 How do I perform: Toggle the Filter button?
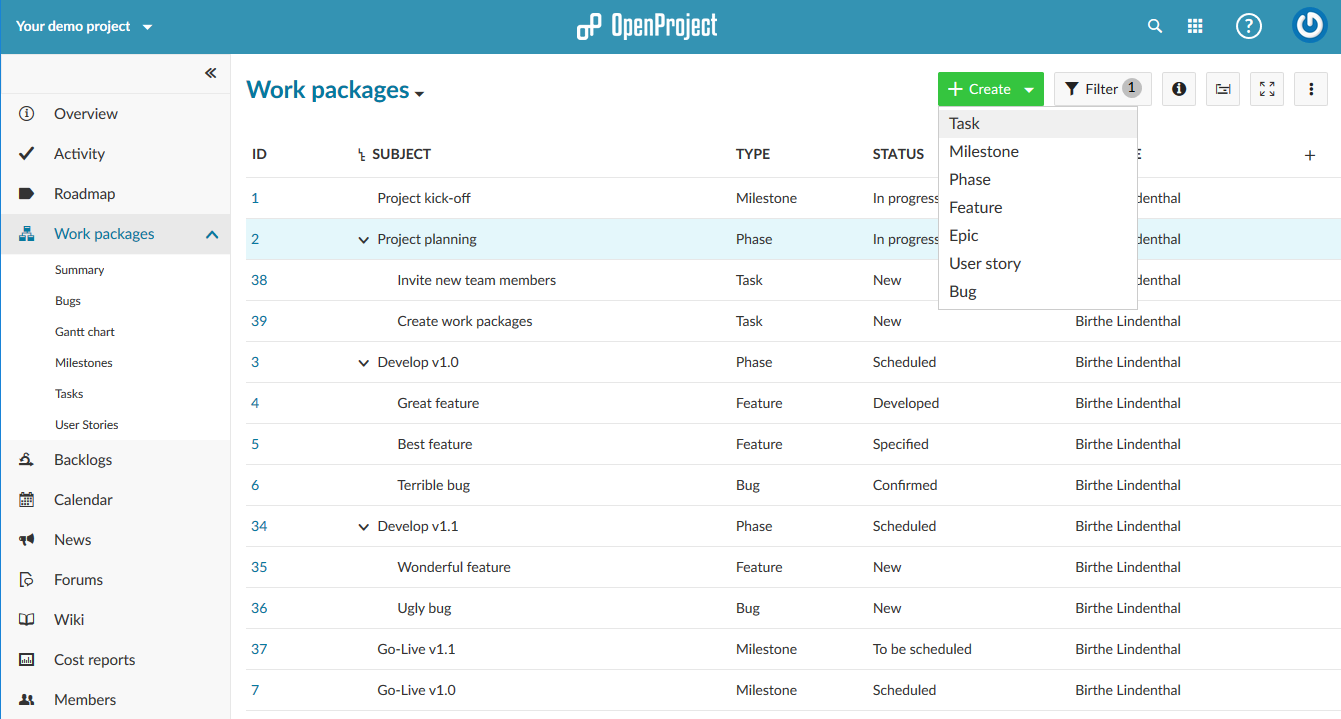coord(1102,89)
